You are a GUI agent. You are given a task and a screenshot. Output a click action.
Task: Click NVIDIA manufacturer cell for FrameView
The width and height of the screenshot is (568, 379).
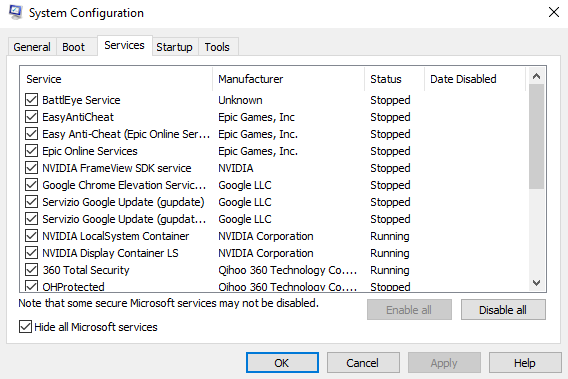[x=235, y=168]
